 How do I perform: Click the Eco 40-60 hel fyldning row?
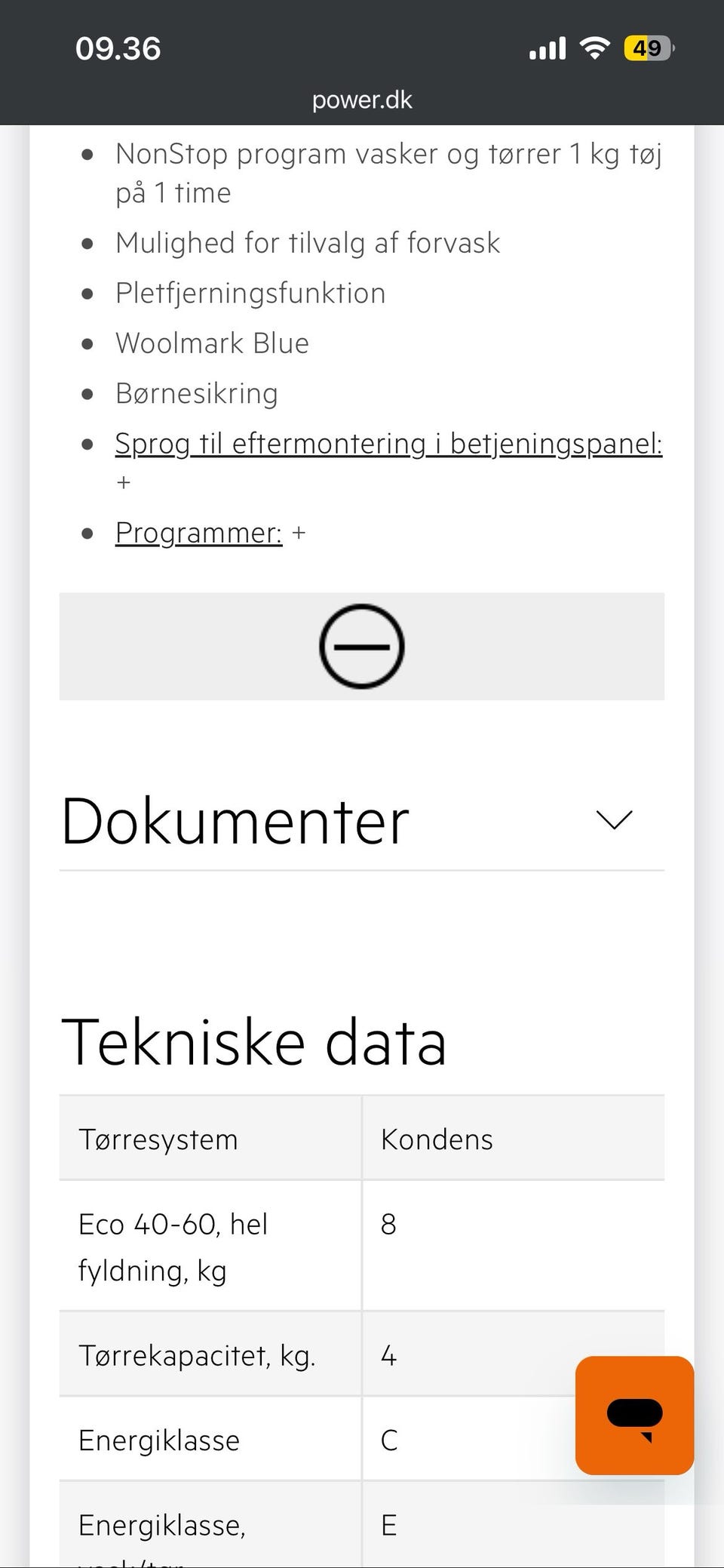click(x=173, y=1246)
